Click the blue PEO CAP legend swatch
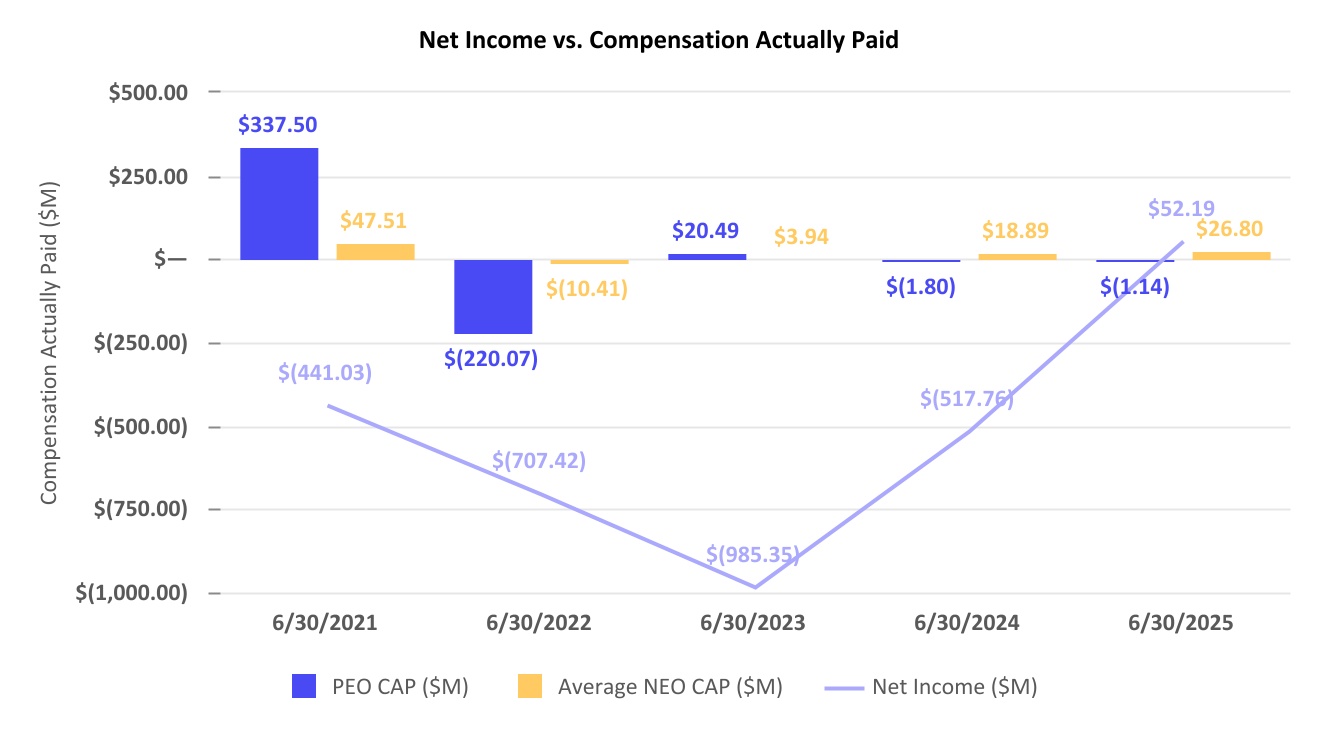The height and width of the screenshot is (740, 1320). (x=304, y=686)
